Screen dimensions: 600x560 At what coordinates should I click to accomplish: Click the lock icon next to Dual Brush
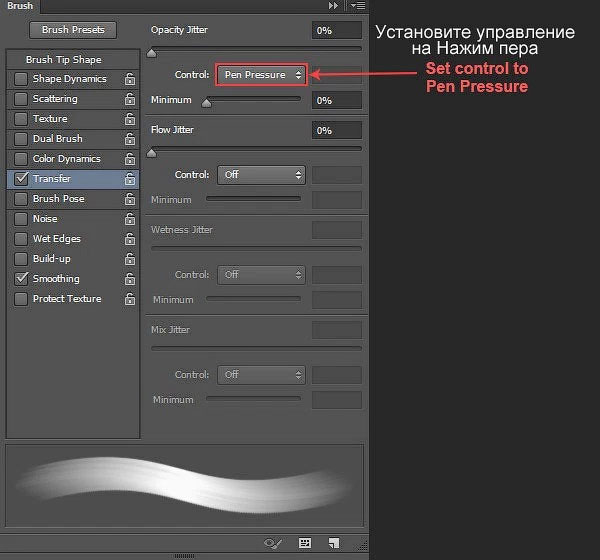tap(130, 139)
